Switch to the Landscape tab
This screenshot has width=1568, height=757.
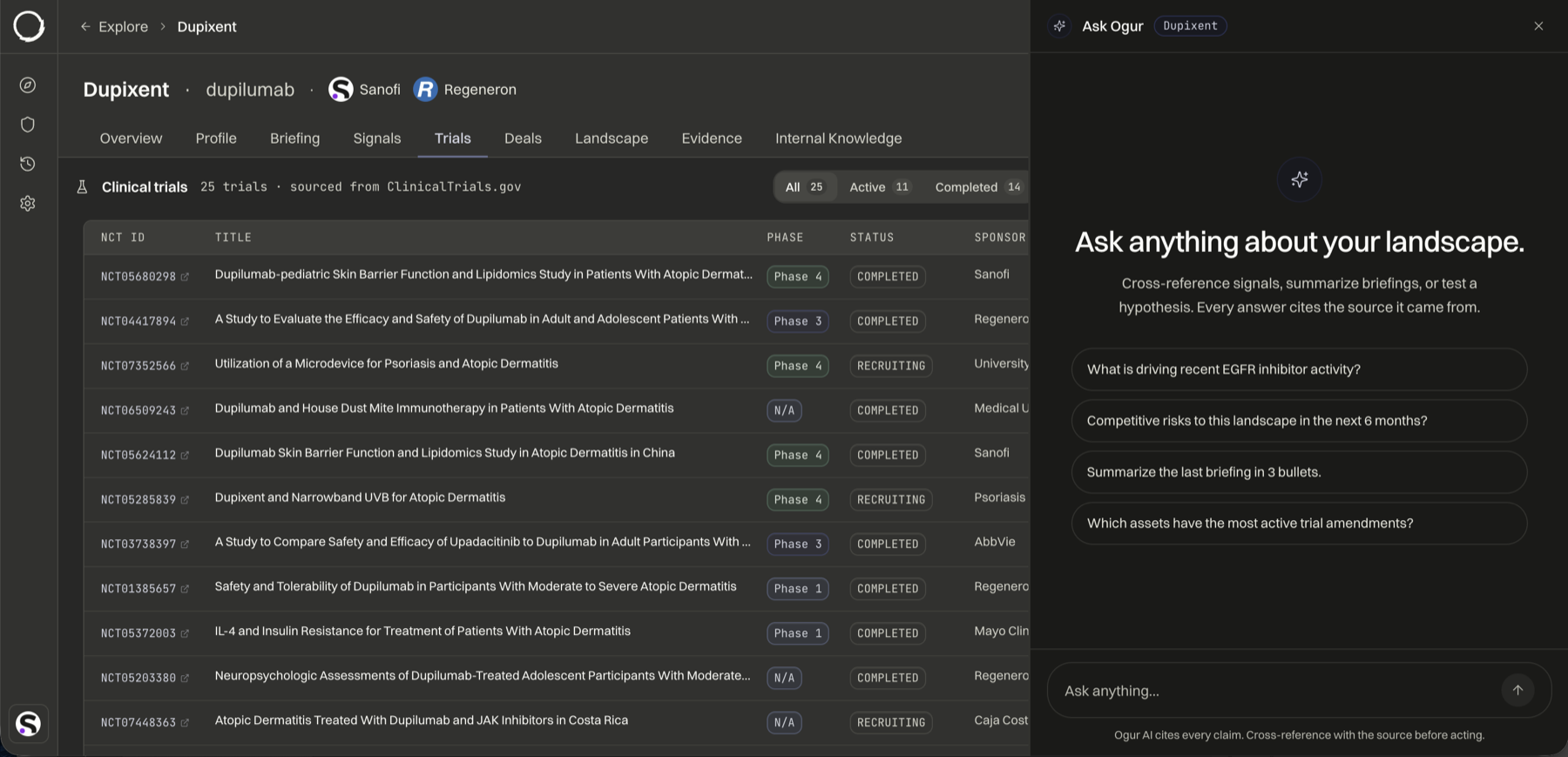[612, 139]
